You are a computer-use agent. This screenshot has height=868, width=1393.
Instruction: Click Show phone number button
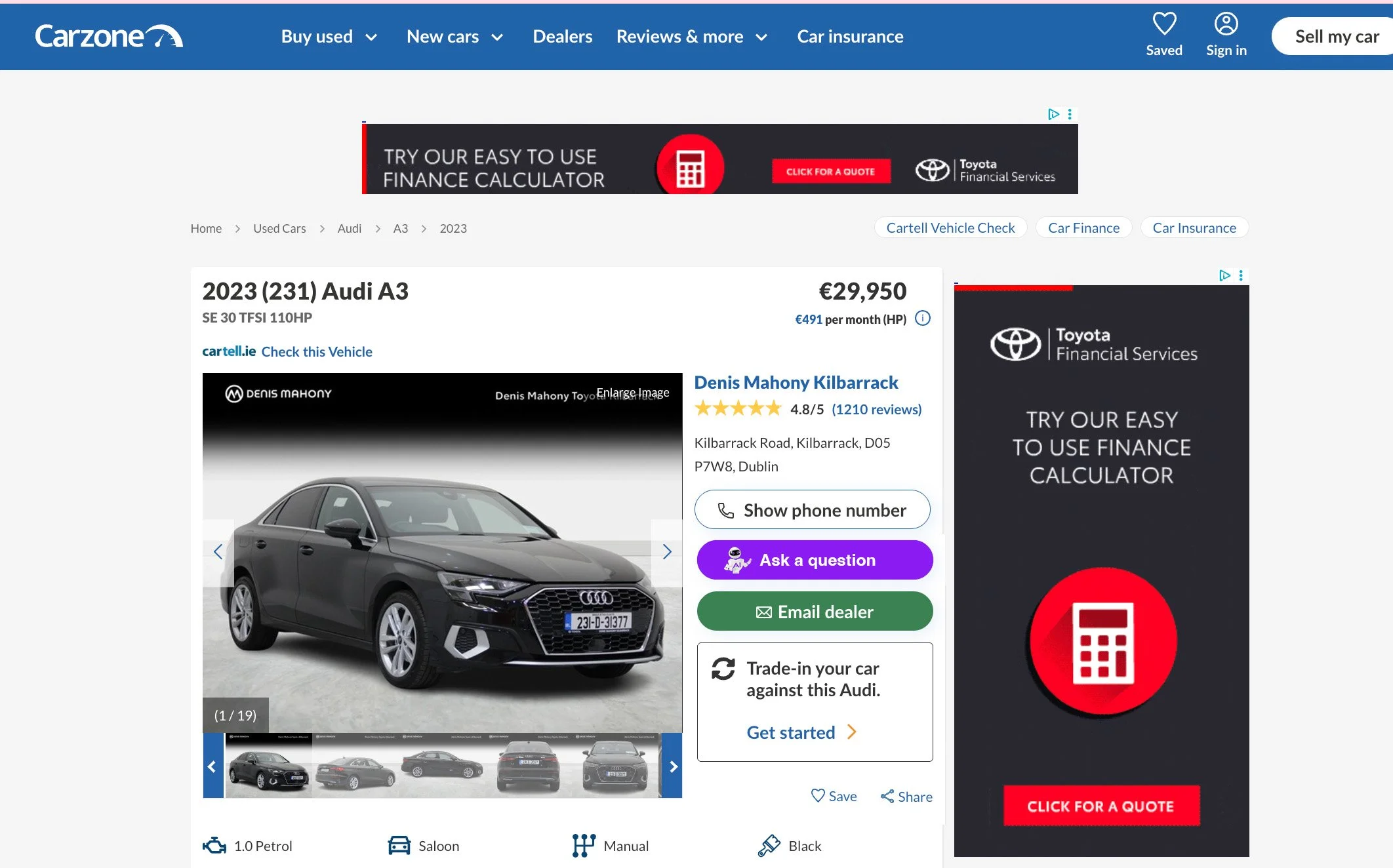(813, 509)
